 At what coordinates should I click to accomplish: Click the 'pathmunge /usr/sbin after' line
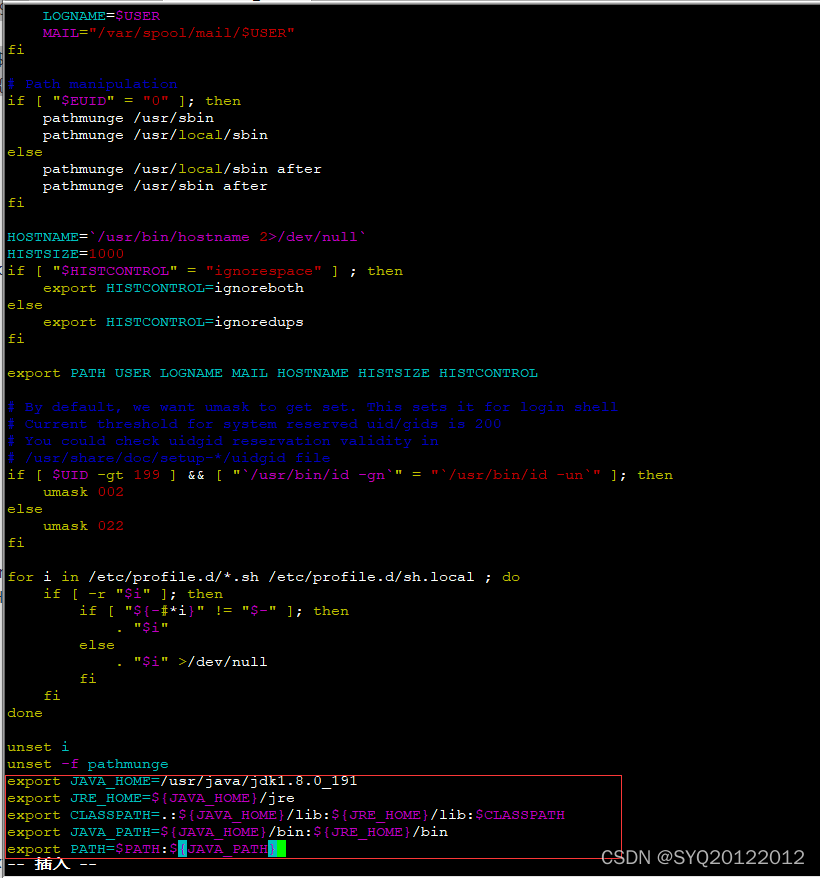pyautogui.click(x=155, y=186)
